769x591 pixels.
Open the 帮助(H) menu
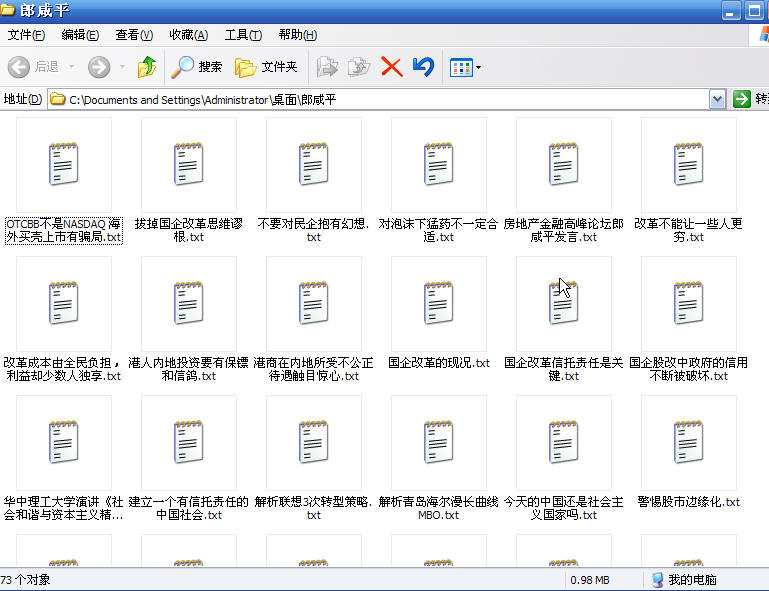point(298,35)
